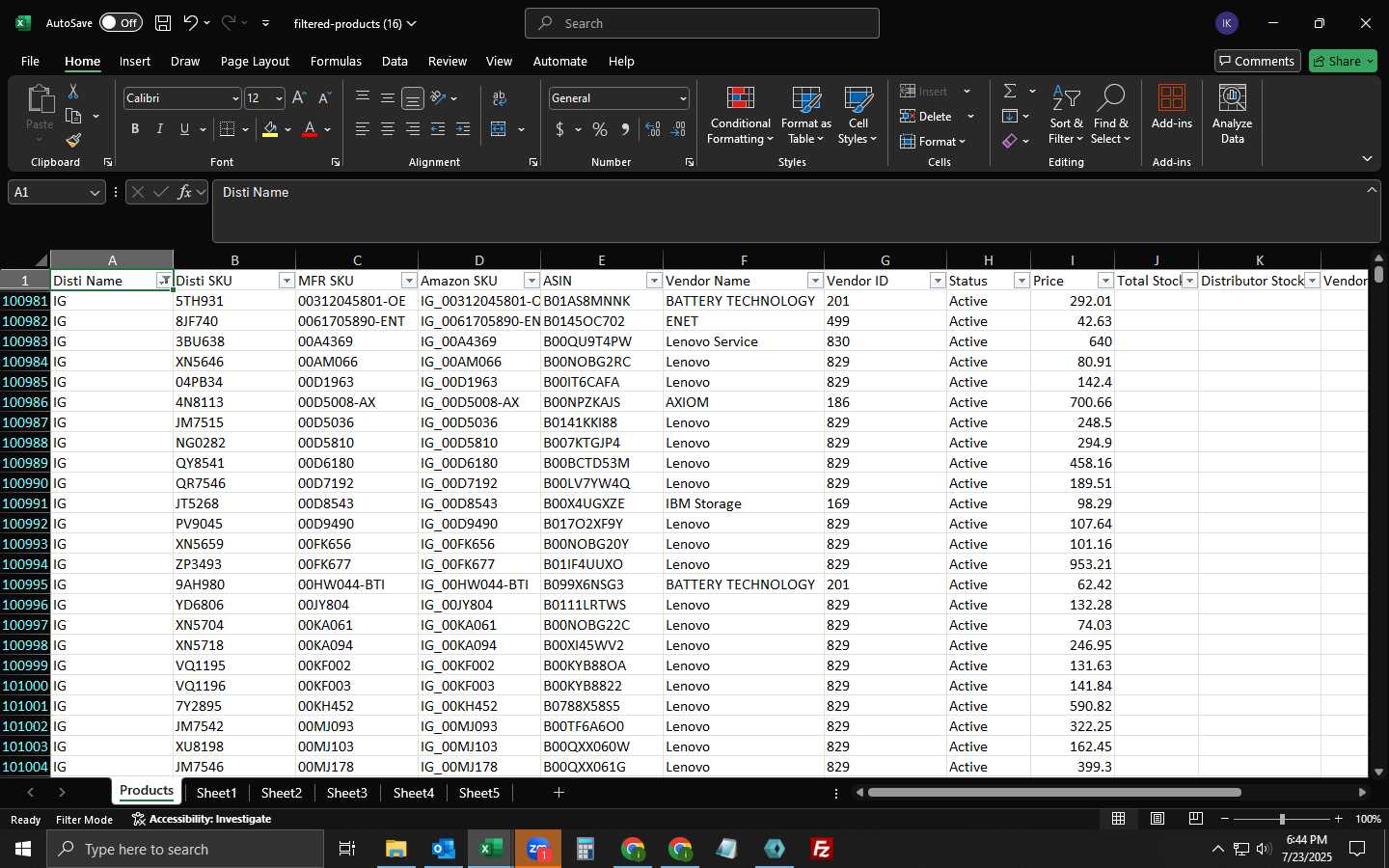
Task: Click the Center align icon
Action: point(388,129)
